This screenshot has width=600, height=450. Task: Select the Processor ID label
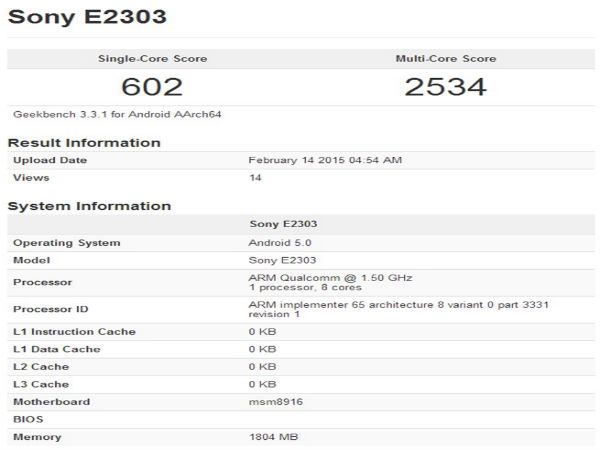click(x=51, y=309)
